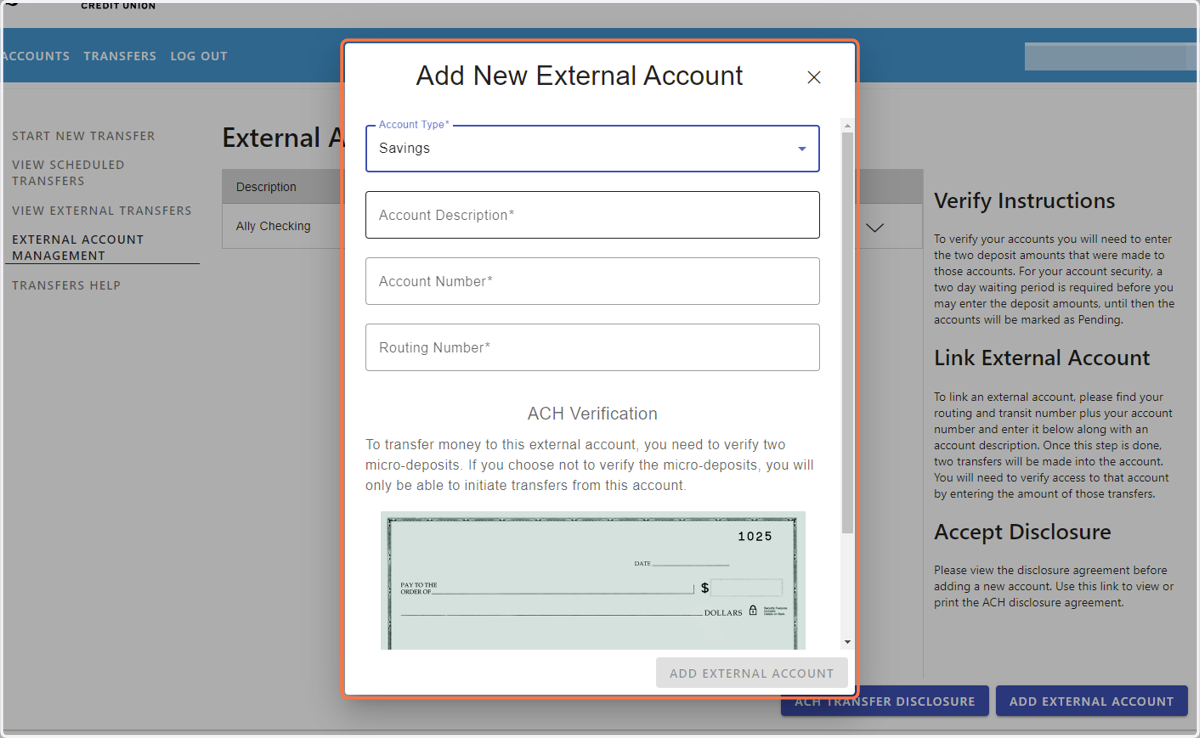The height and width of the screenshot is (738, 1200).
Task: Click the Account Number field
Action: click(592, 281)
